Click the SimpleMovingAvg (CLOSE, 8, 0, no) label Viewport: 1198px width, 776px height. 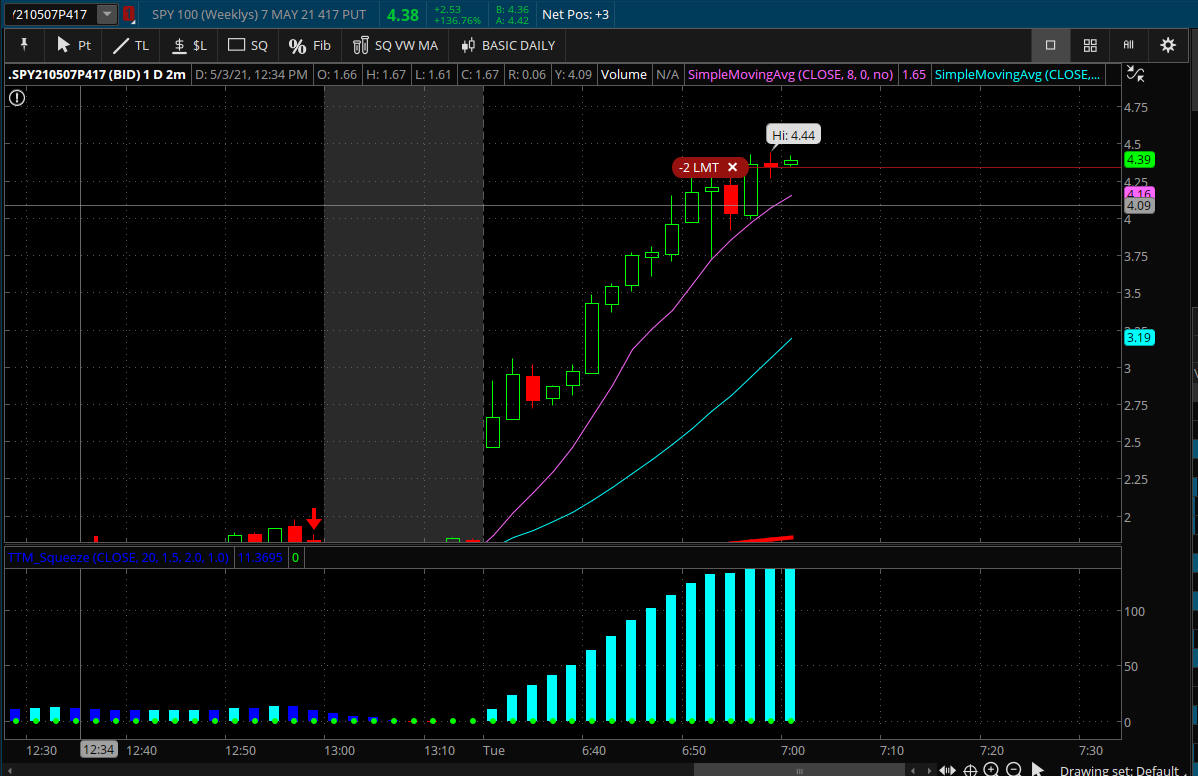(791, 74)
